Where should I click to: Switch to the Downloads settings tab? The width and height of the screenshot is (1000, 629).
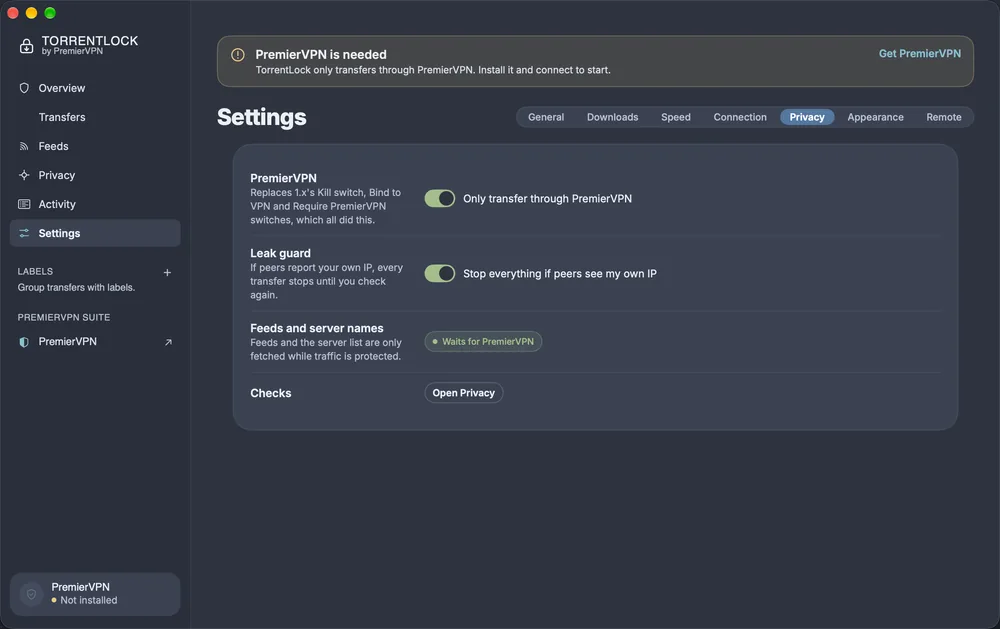612,117
